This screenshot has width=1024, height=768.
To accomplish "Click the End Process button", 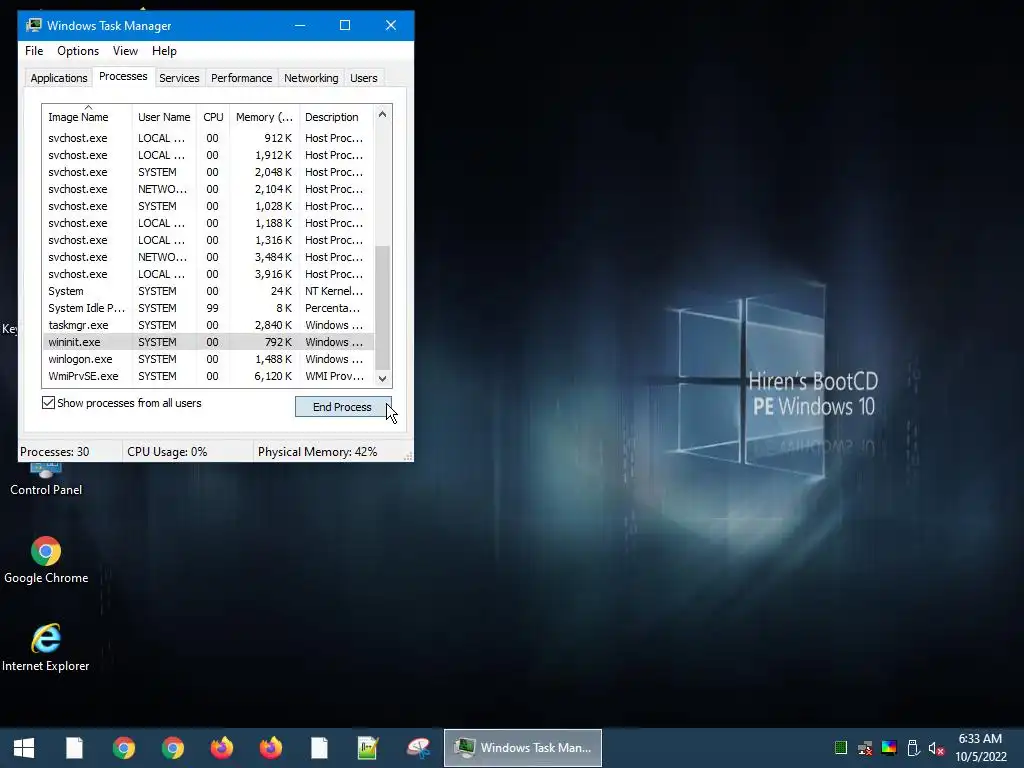I will 343,407.
